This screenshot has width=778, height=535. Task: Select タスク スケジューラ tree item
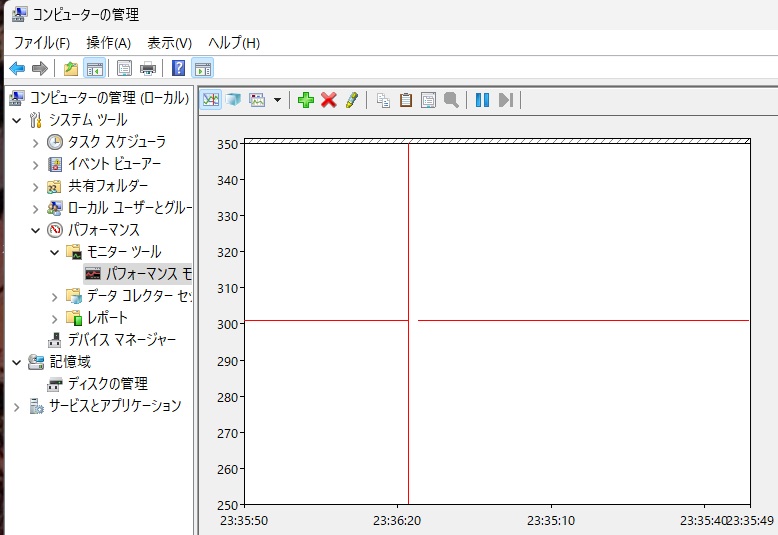click(x=117, y=142)
